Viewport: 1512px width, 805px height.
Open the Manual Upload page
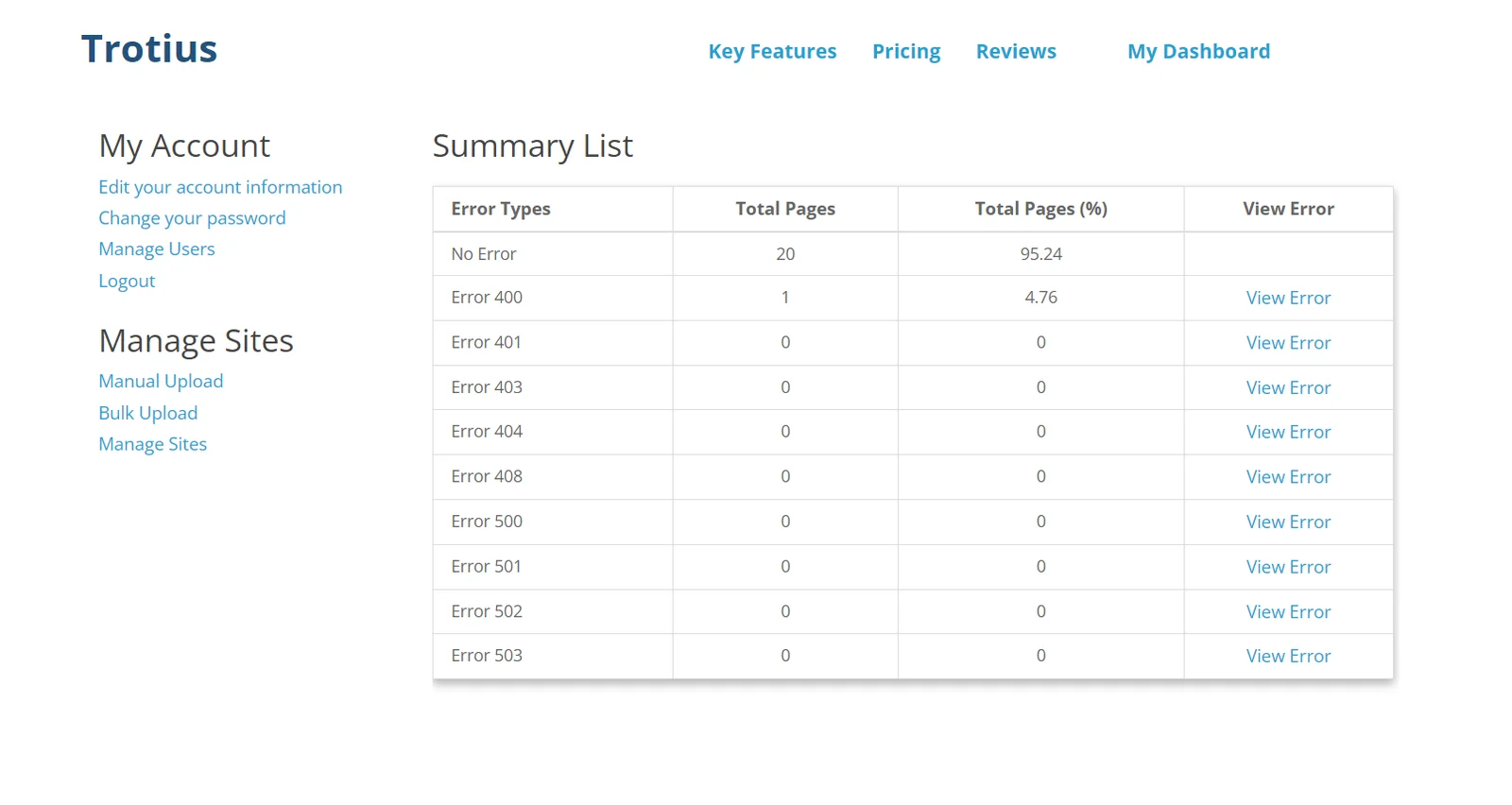tap(161, 382)
